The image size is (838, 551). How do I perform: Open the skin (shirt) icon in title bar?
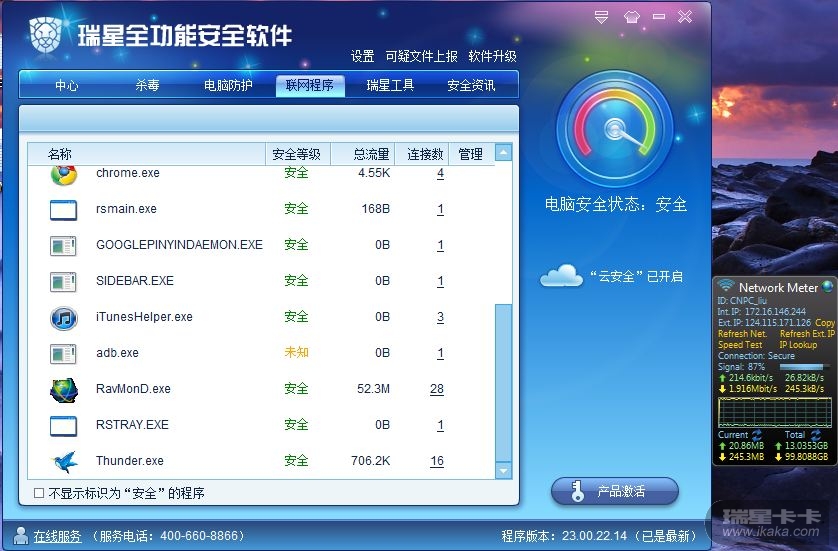(x=631, y=17)
